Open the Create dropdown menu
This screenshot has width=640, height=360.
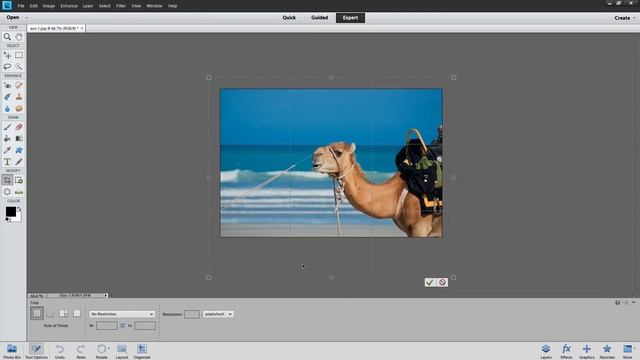tap(625, 18)
